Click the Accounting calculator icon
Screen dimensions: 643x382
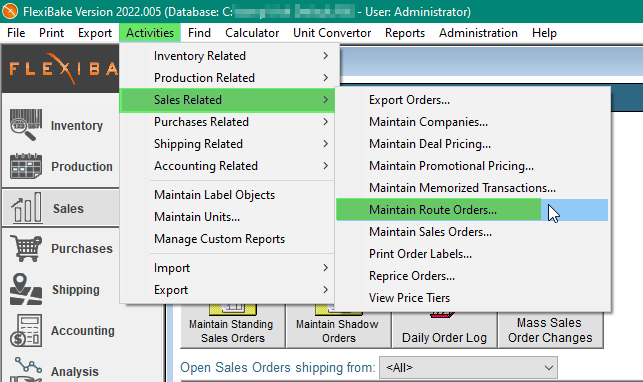click(x=26, y=330)
